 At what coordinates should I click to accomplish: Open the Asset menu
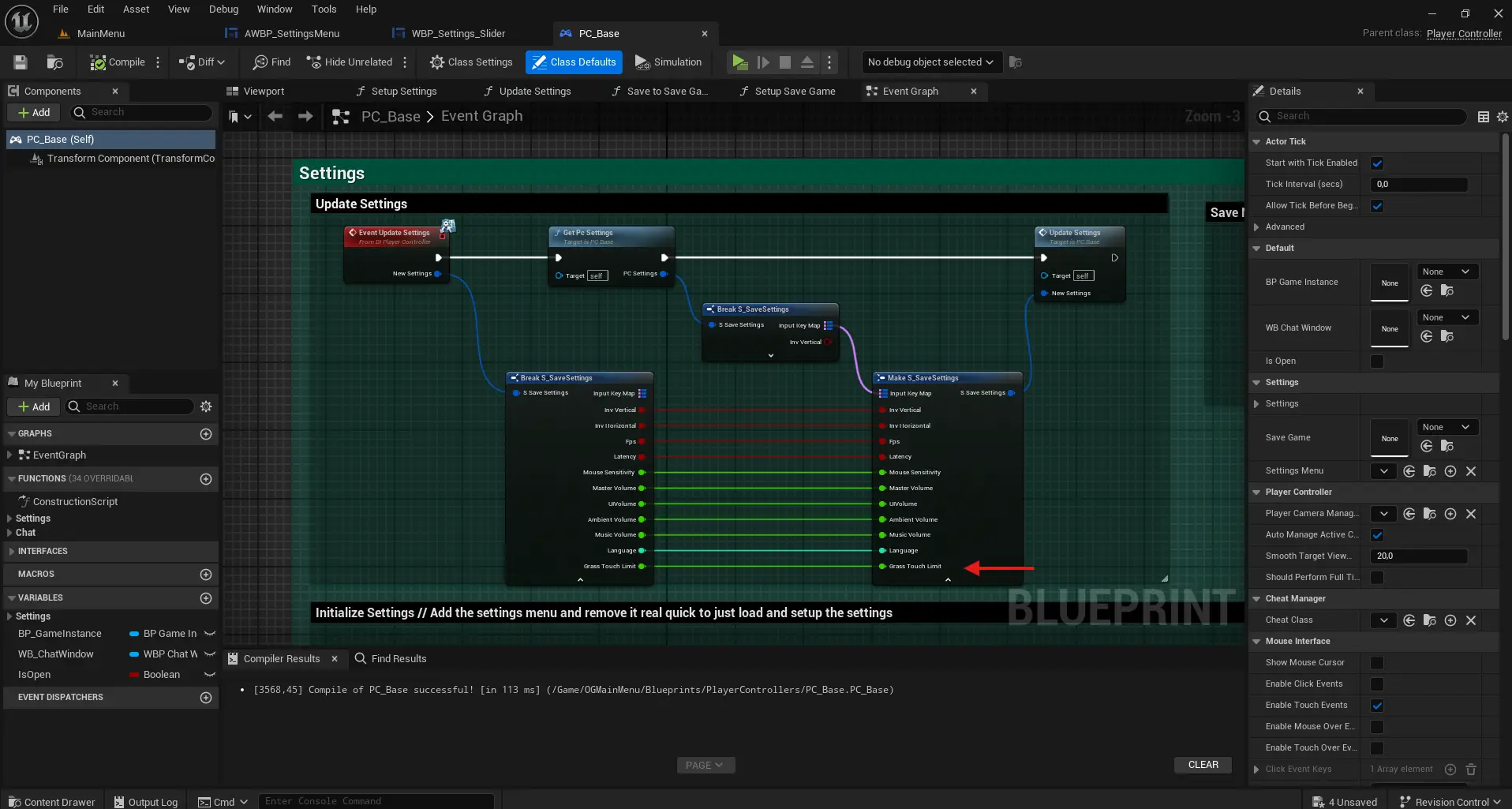[136, 9]
